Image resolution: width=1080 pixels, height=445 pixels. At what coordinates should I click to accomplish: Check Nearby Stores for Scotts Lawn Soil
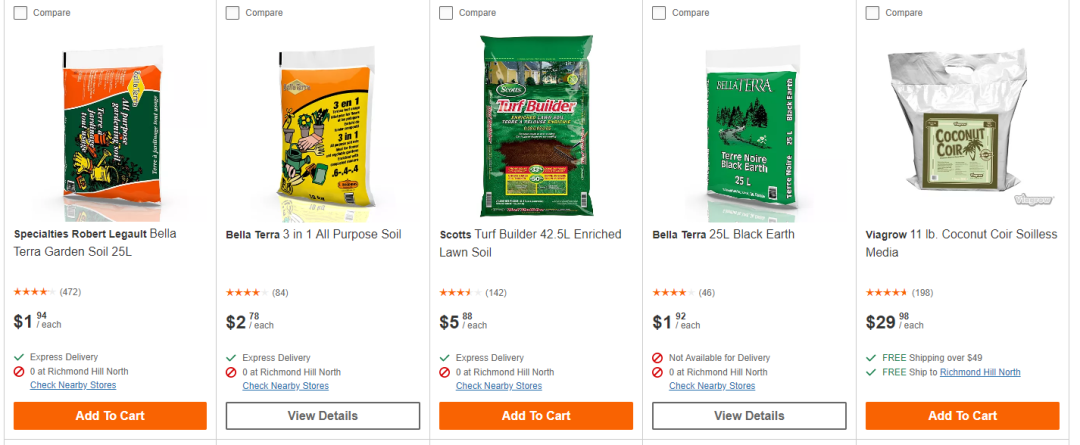pyautogui.click(x=499, y=386)
